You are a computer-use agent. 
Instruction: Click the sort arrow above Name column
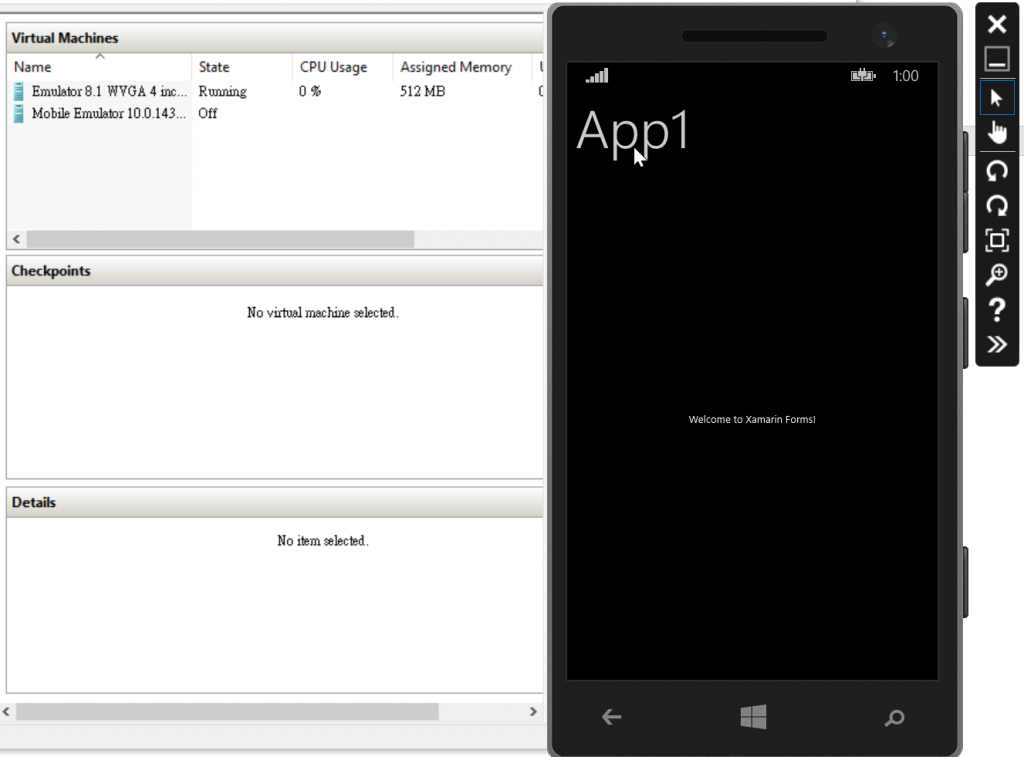coord(100,56)
